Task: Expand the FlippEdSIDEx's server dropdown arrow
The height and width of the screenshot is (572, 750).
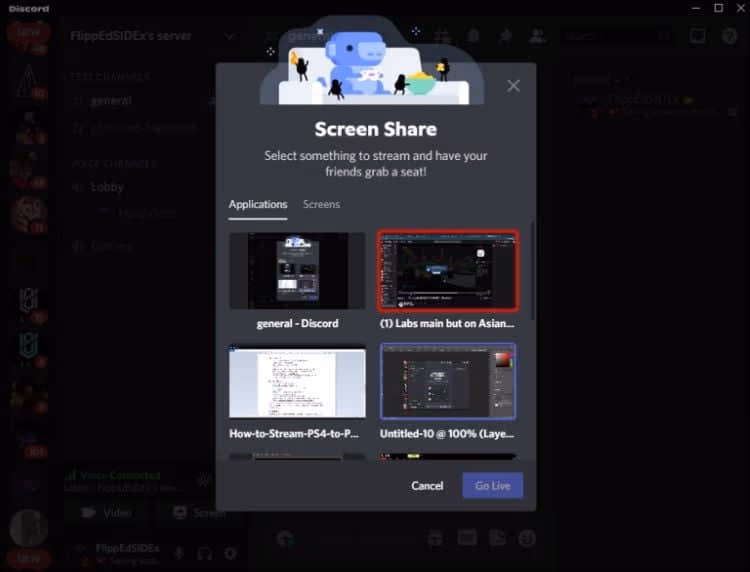Action: (x=230, y=36)
